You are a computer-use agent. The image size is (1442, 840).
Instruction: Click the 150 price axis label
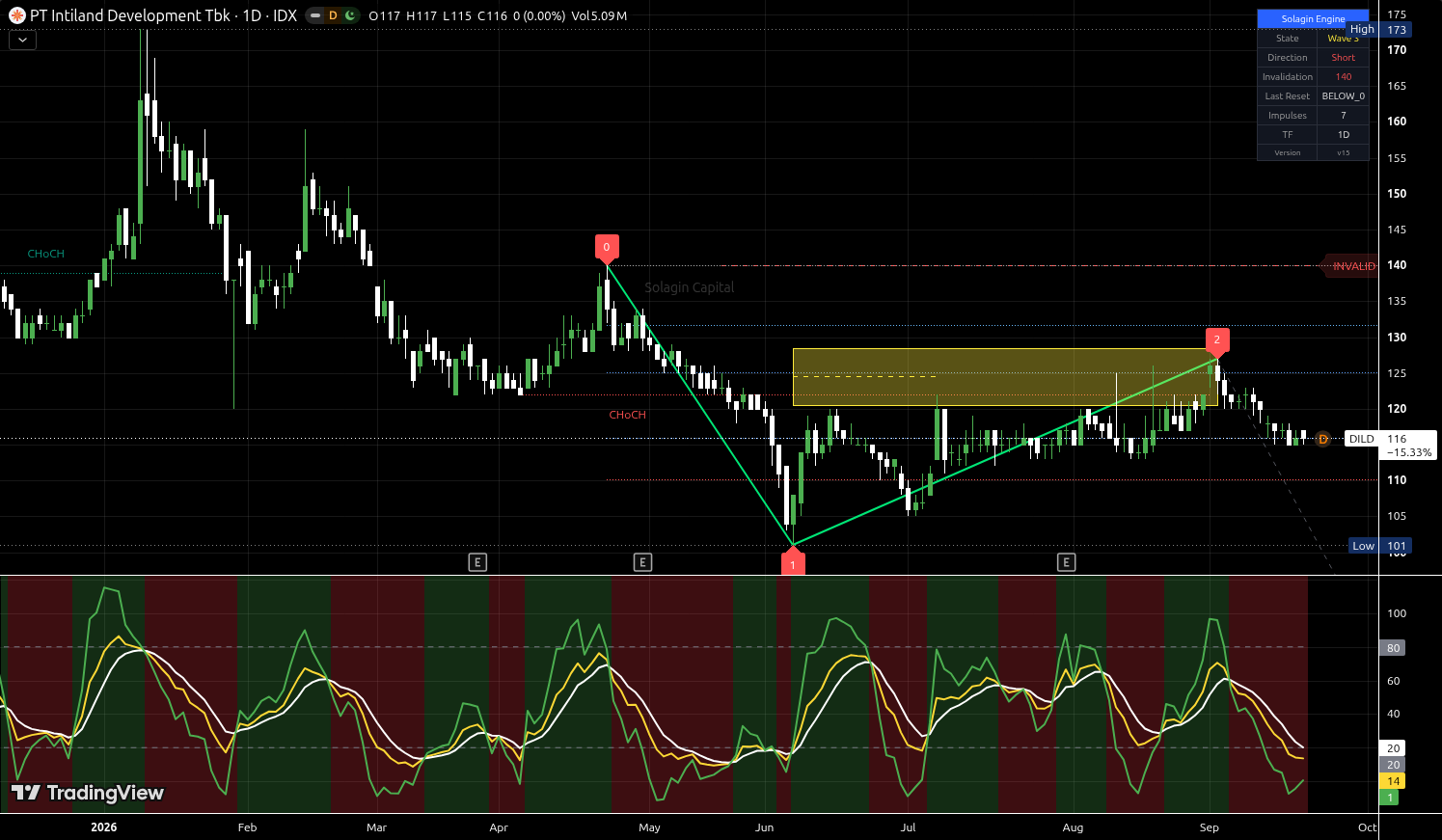point(1397,193)
